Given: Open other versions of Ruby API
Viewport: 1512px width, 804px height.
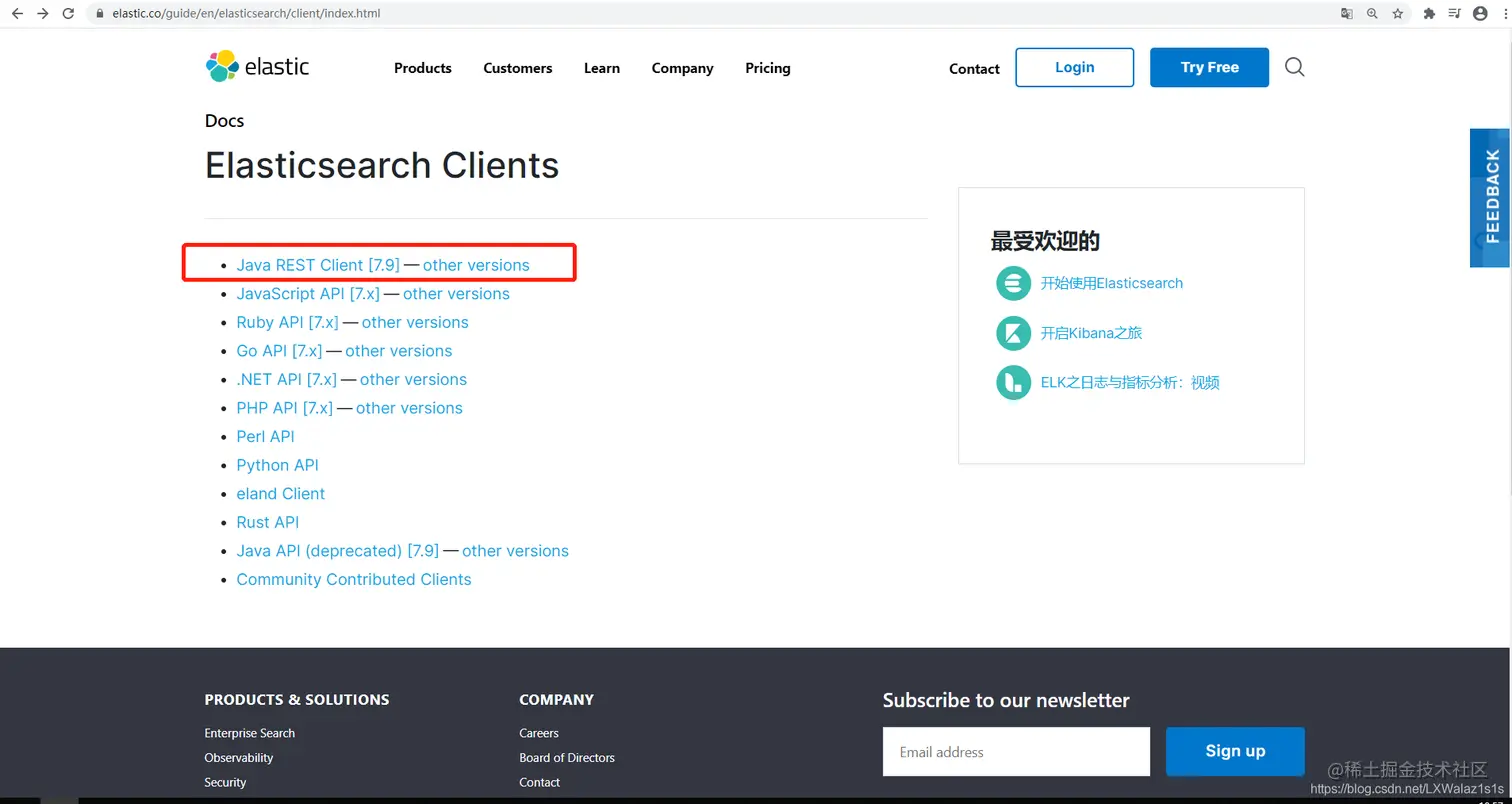Looking at the screenshot, I should 415,322.
